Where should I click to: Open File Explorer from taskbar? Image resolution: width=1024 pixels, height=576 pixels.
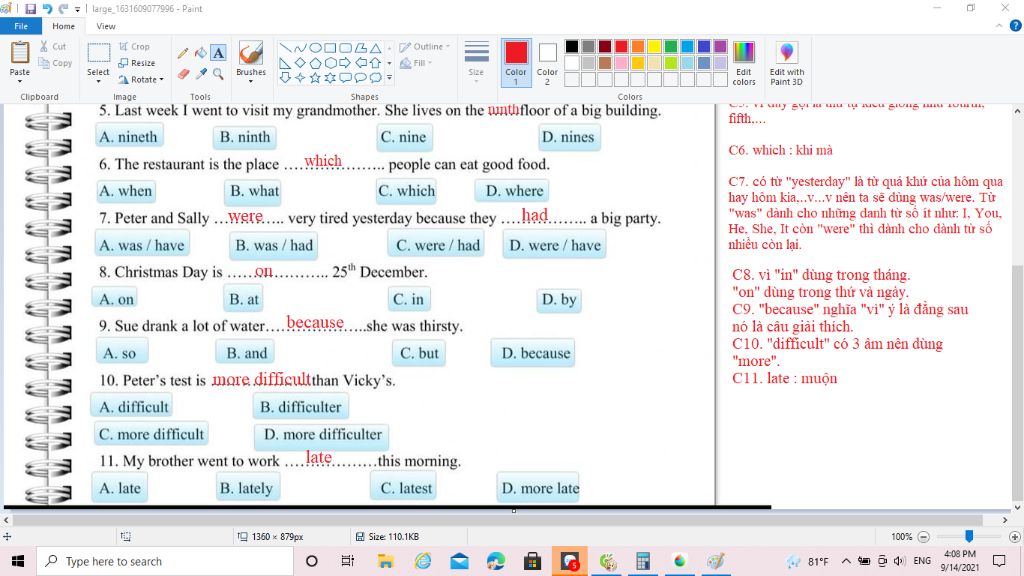coord(385,561)
